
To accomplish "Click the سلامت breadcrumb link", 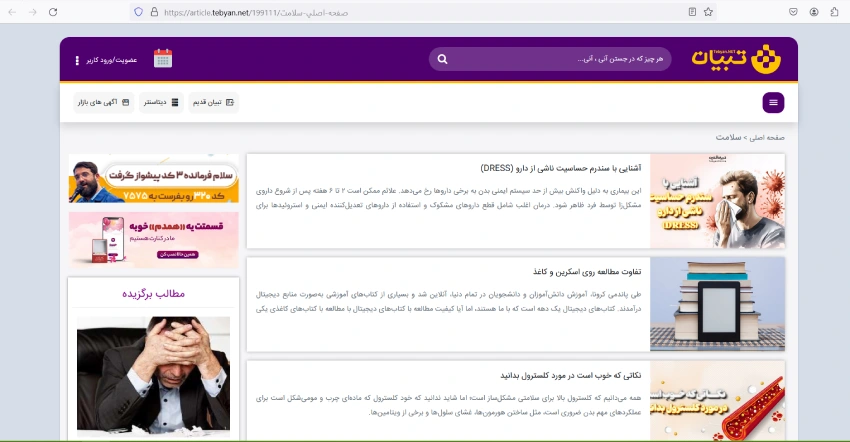I will [x=728, y=137].
